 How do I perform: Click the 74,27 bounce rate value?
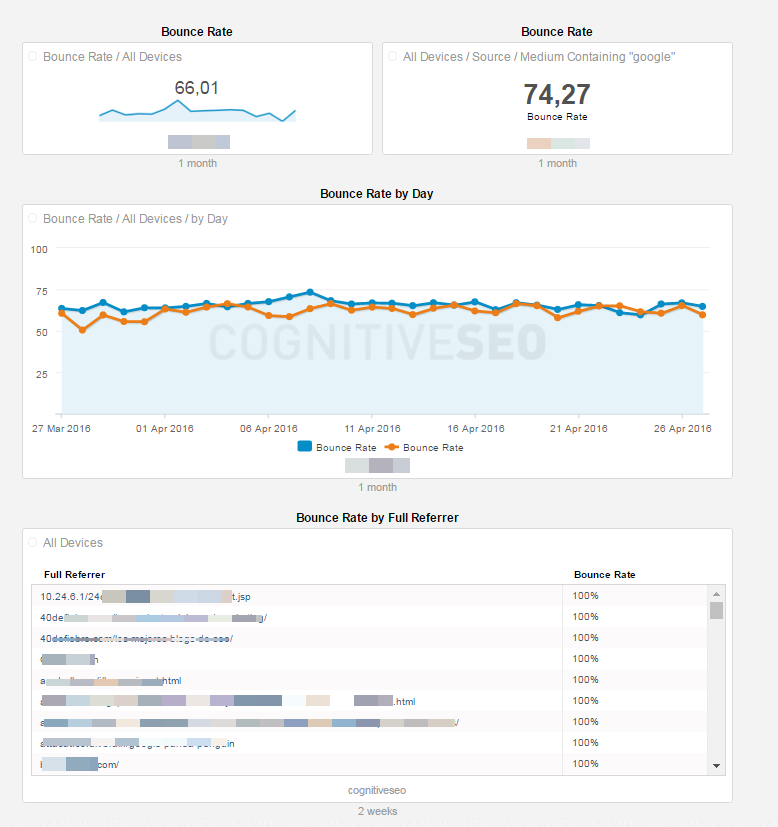[x=557, y=94]
